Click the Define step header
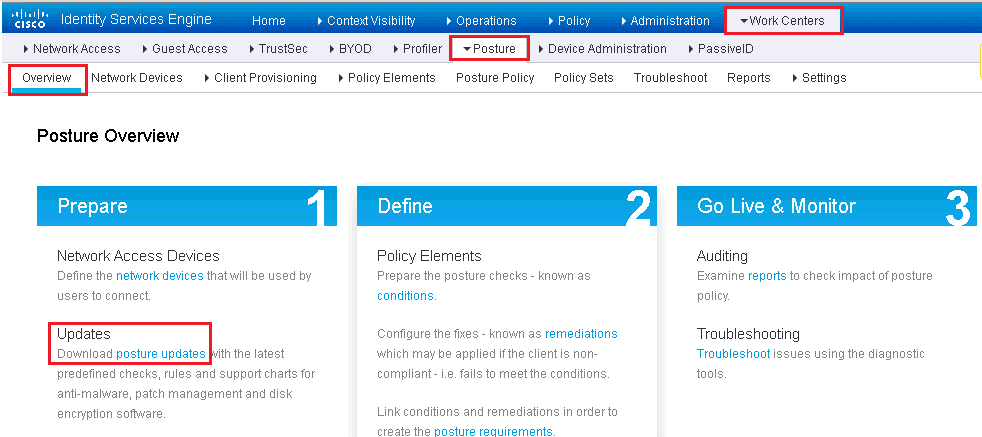Image resolution: width=982 pixels, height=437 pixels. pos(507,206)
